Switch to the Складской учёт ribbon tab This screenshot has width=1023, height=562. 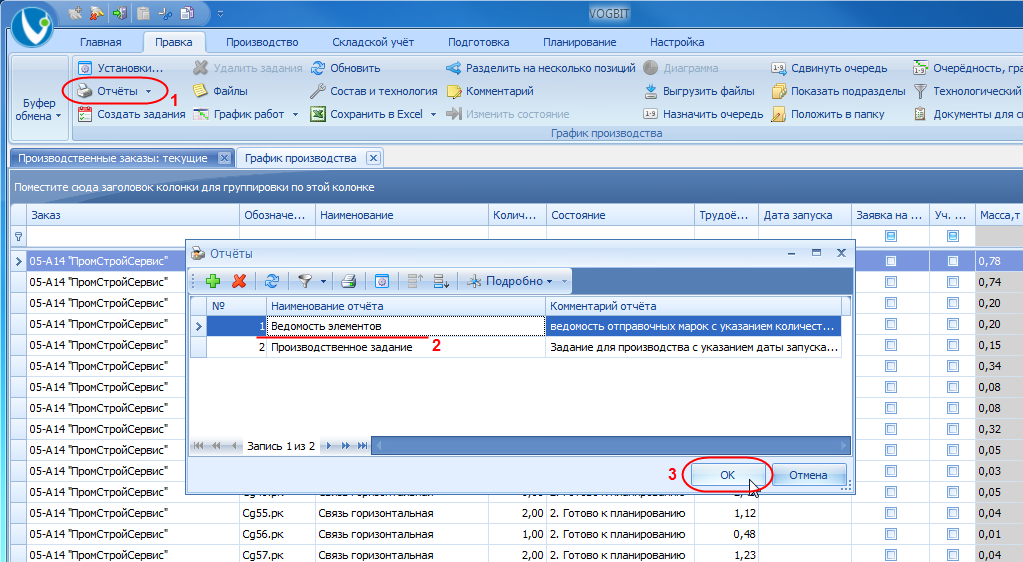(x=373, y=42)
